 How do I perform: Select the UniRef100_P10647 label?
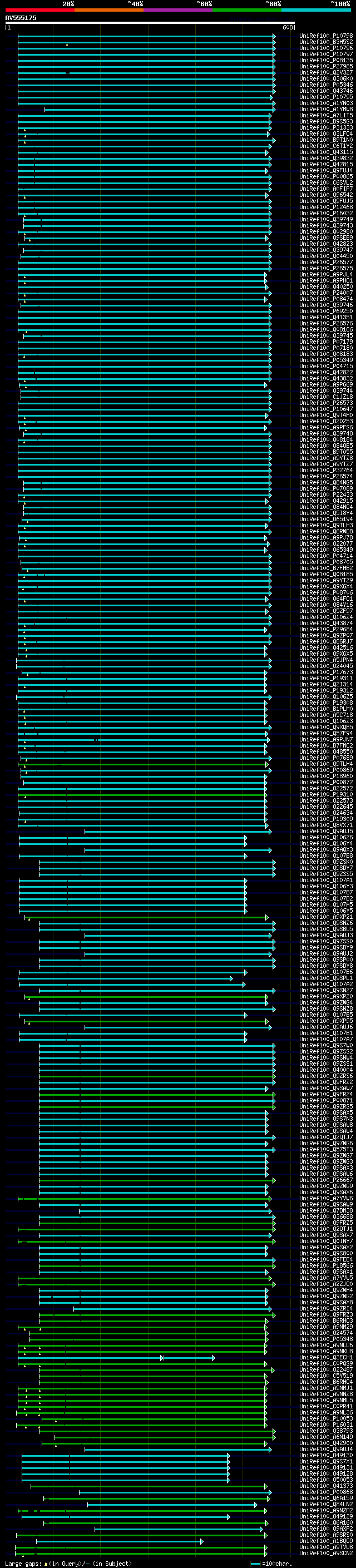[326, 409]
